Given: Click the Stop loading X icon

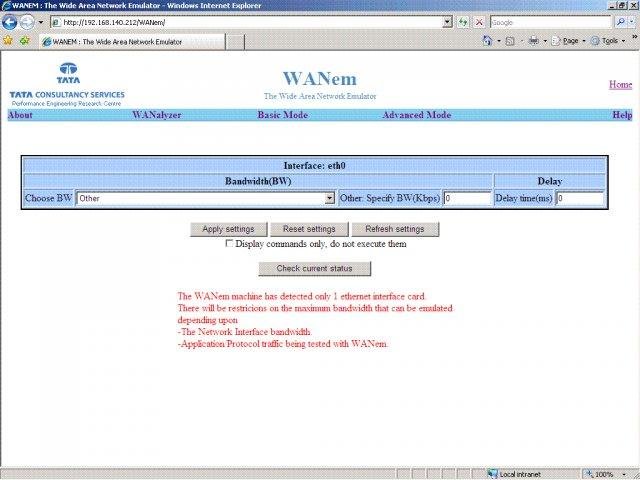Looking at the screenshot, I should (x=479, y=22).
